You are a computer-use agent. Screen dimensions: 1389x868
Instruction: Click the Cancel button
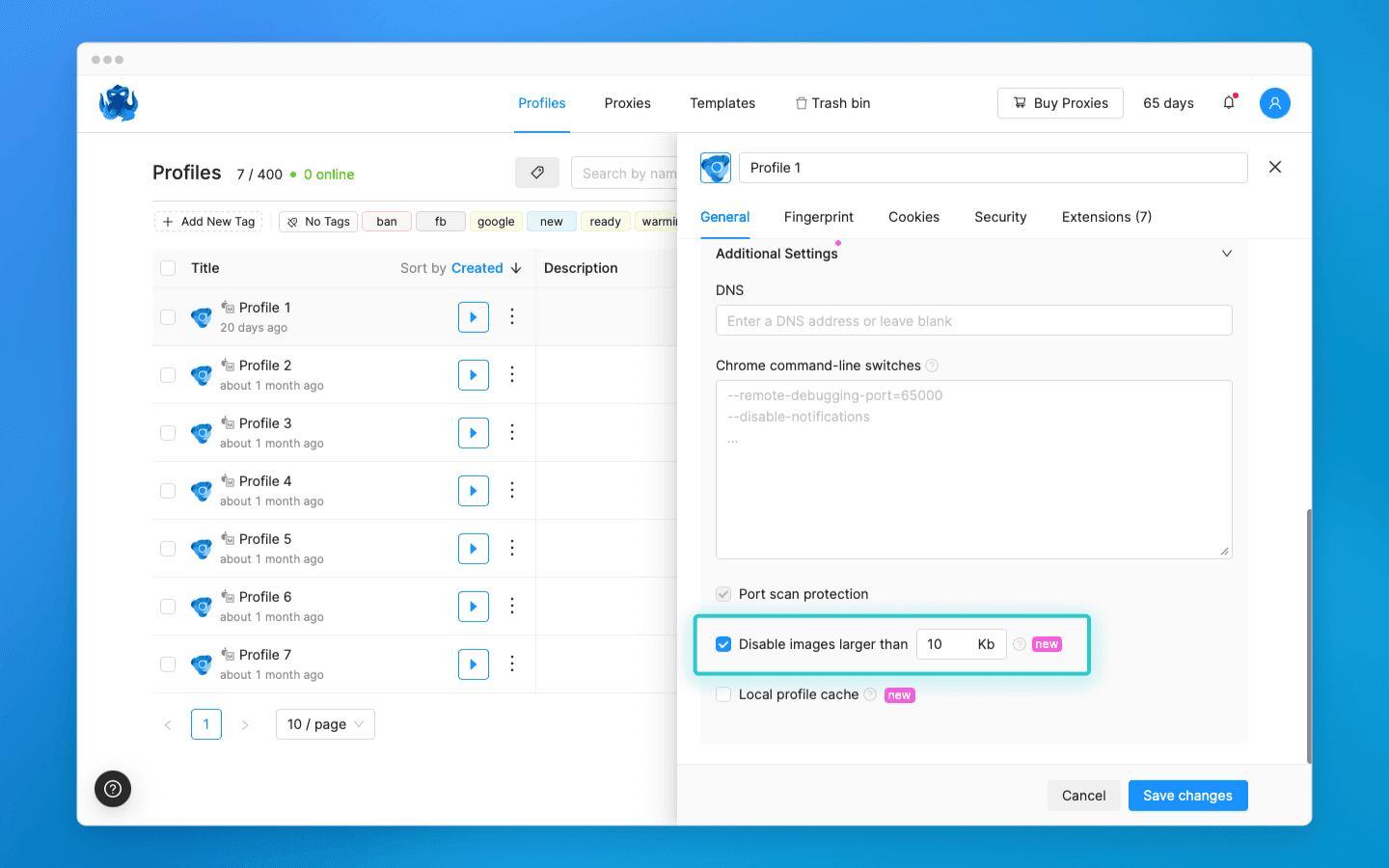pos(1084,796)
